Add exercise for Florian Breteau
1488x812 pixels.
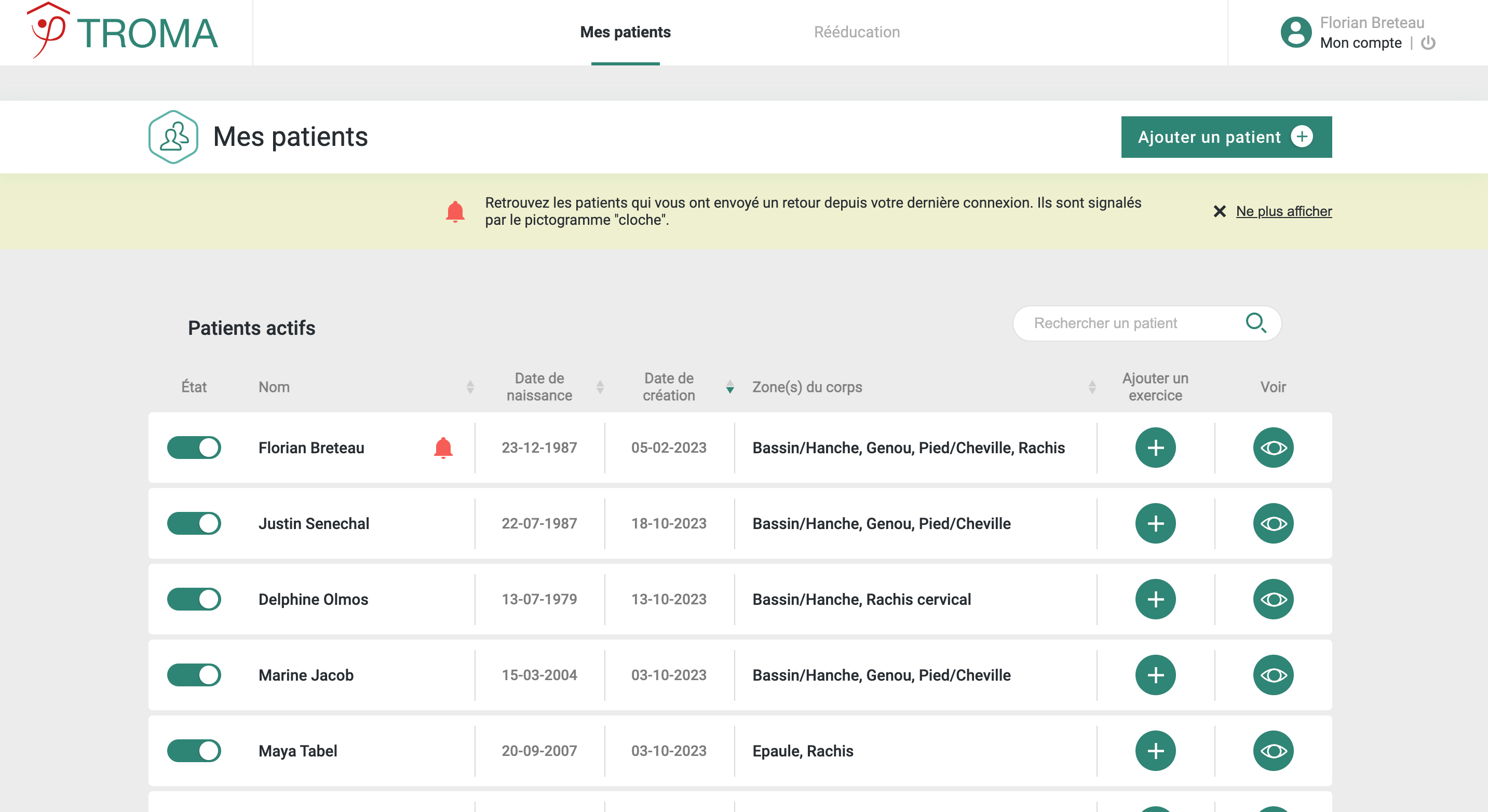(1155, 448)
